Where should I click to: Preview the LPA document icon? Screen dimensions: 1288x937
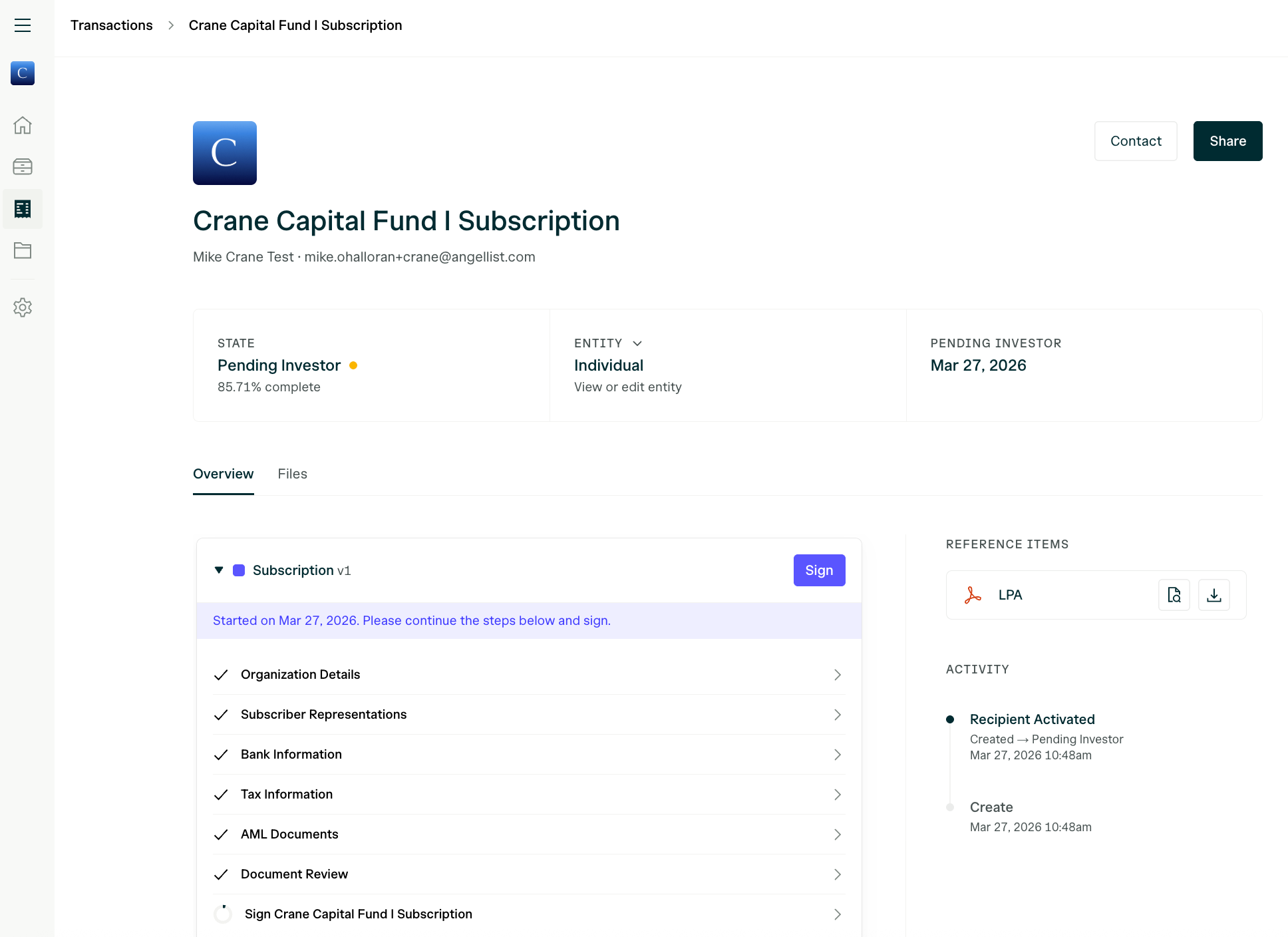1174,595
